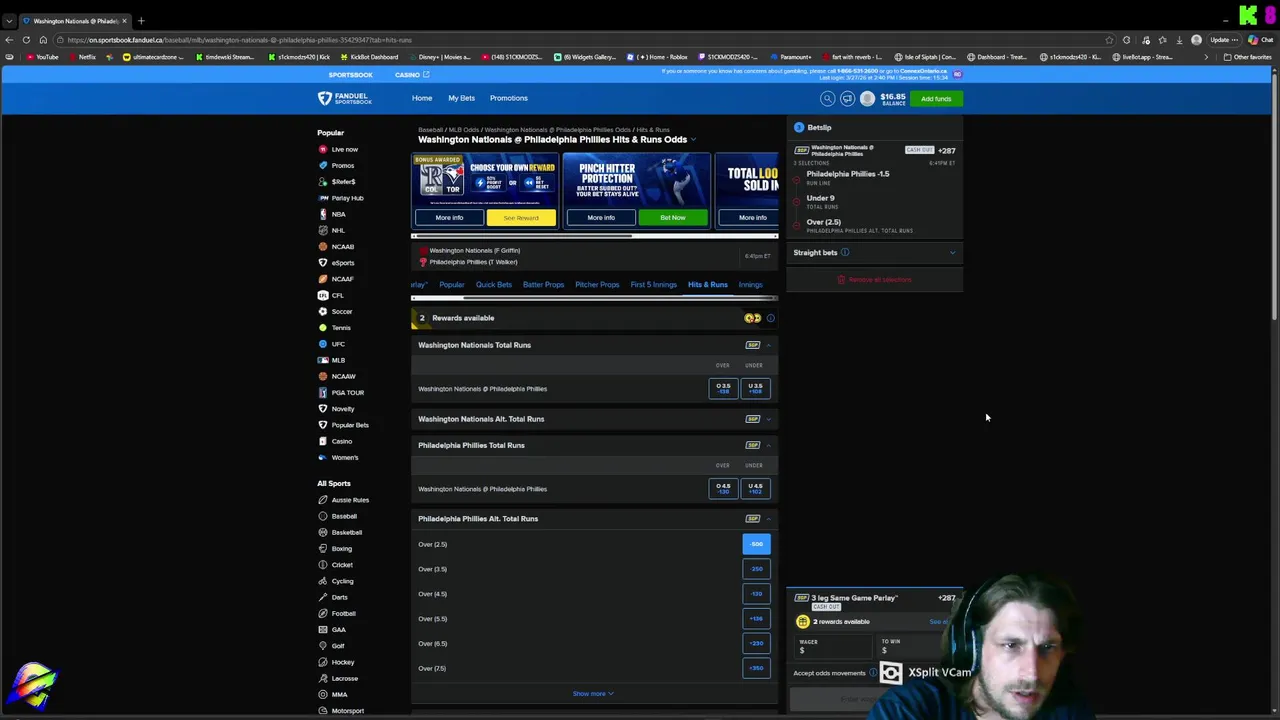Open rewards available info icon
Viewport: 1280px width, 720px height.
(x=770, y=318)
